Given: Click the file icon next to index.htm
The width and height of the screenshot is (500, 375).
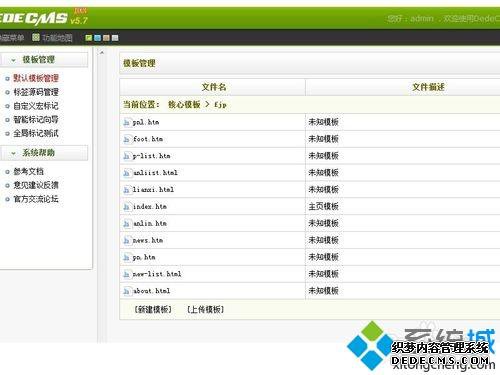Looking at the screenshot, I should pos(126,207).
